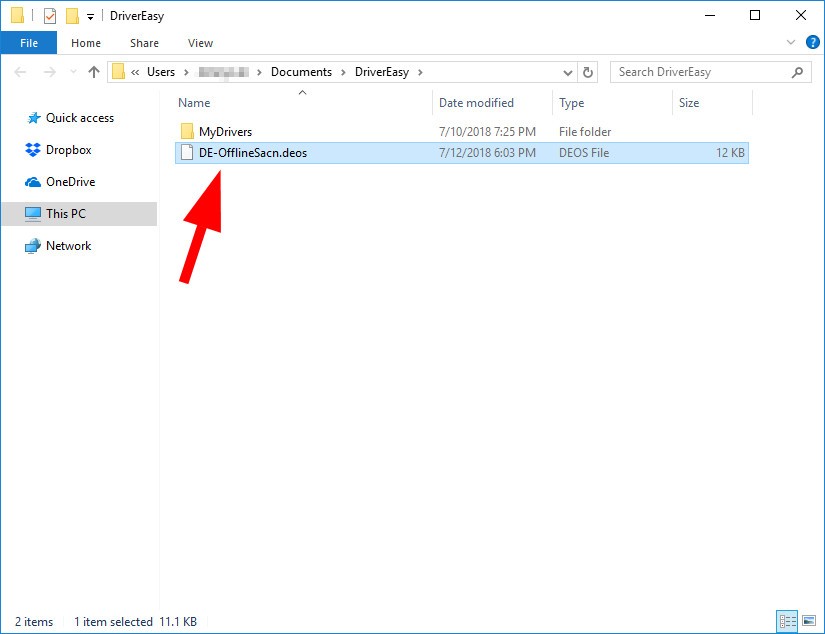Switch to the View ribbon tab

(x=200, y=43)
